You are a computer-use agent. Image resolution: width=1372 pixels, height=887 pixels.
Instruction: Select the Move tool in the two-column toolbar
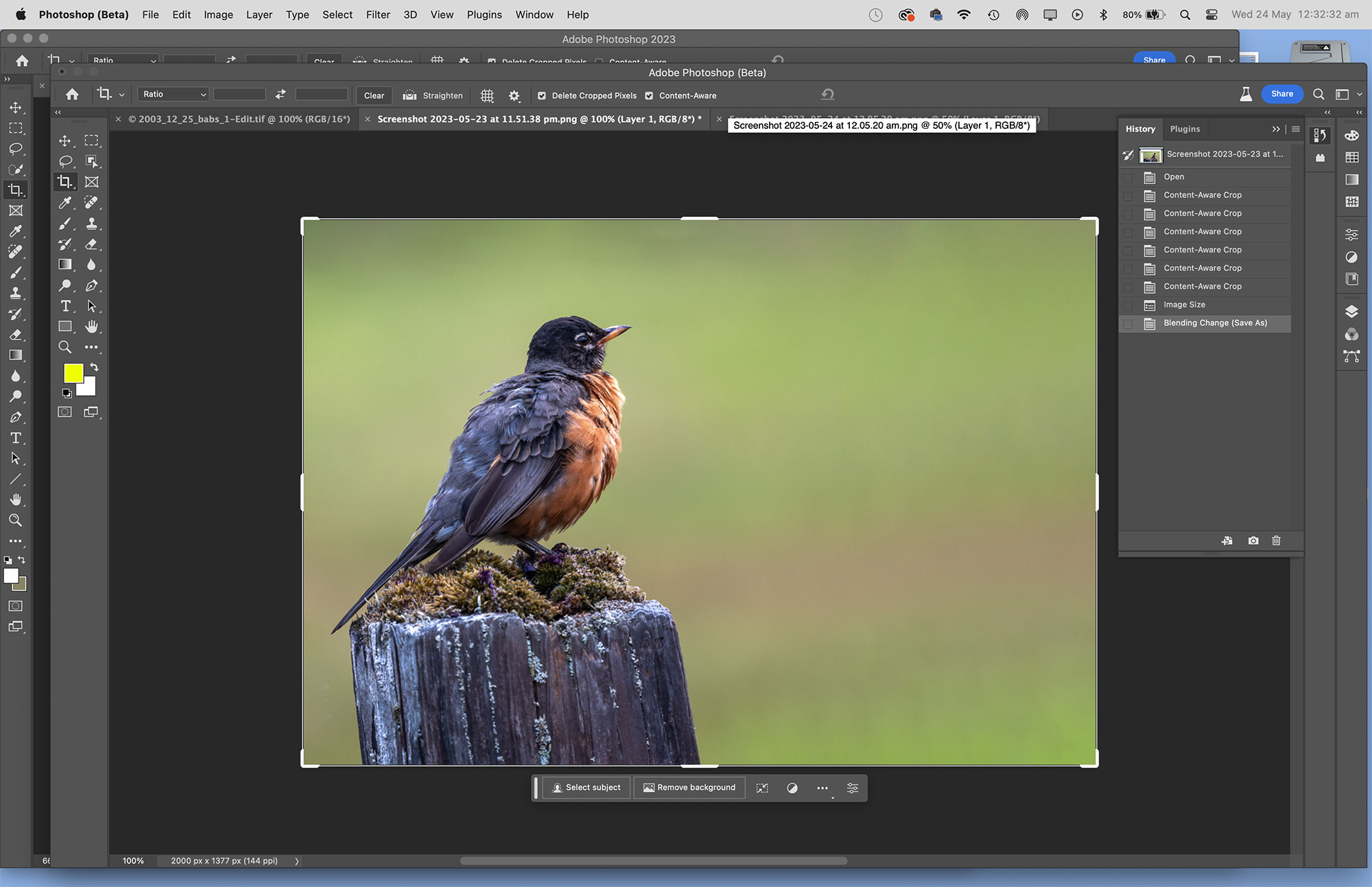[x=65, y=141]
